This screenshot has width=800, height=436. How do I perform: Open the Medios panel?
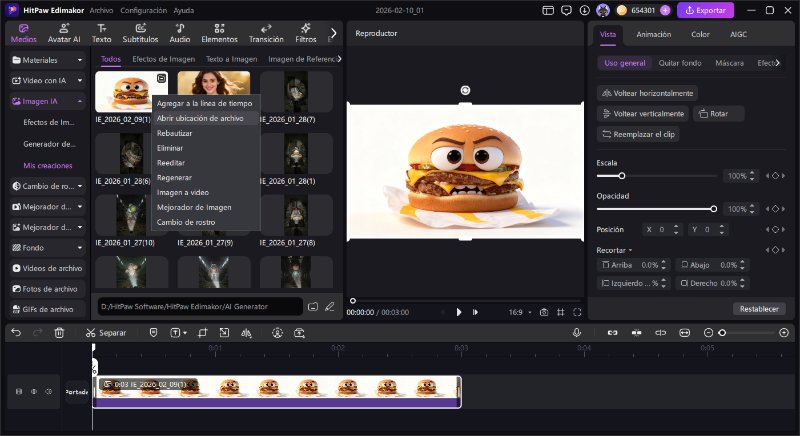tap(23, 33)
